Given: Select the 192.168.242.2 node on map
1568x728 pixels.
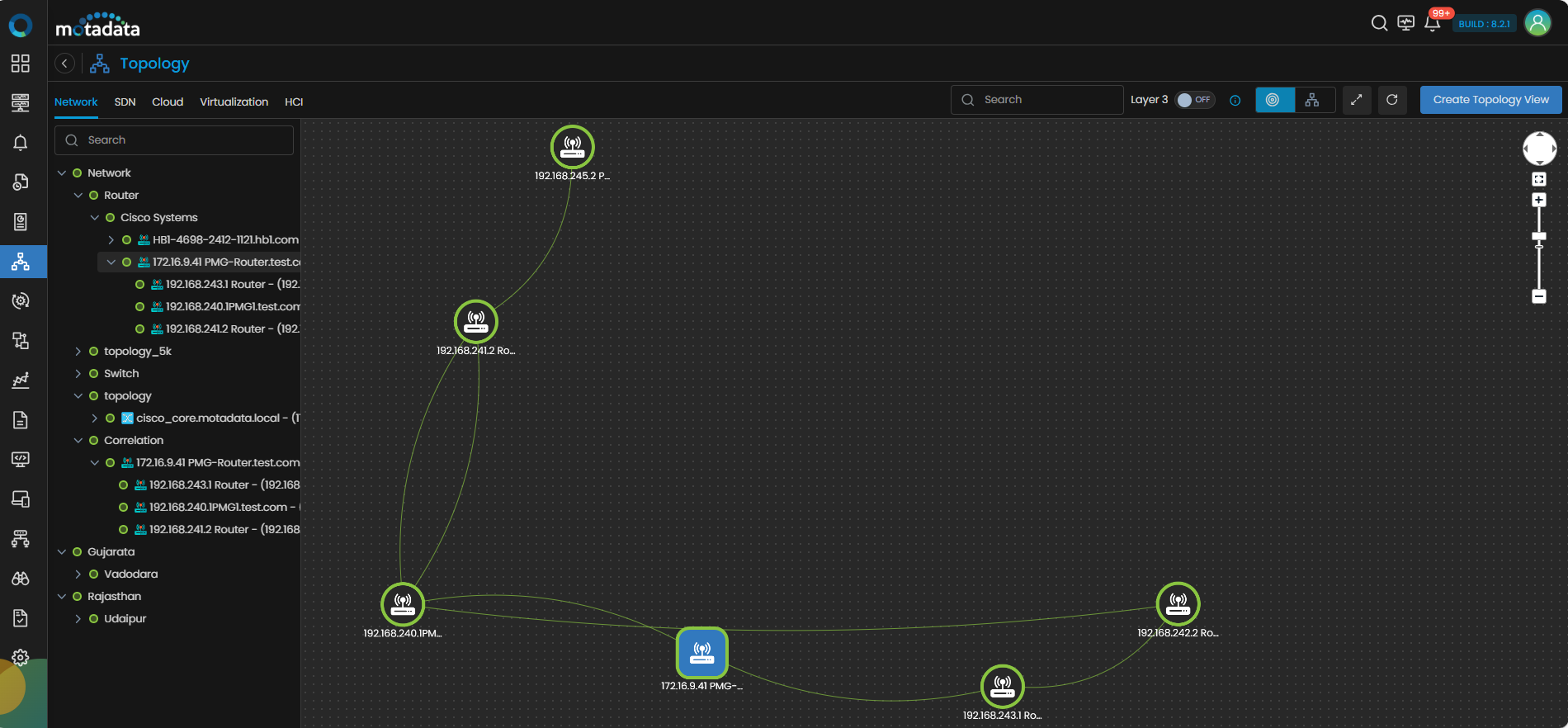Looking at the screenshot, I should point(1178,604).
